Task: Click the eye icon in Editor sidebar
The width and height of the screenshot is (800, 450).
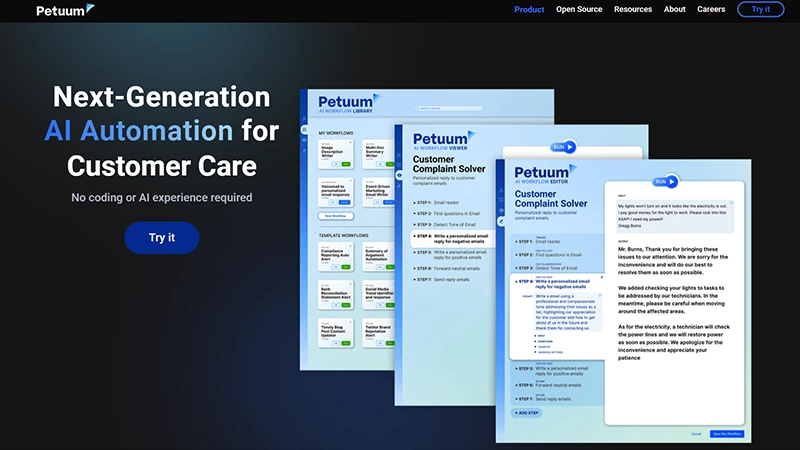Action: coord(501,210)
